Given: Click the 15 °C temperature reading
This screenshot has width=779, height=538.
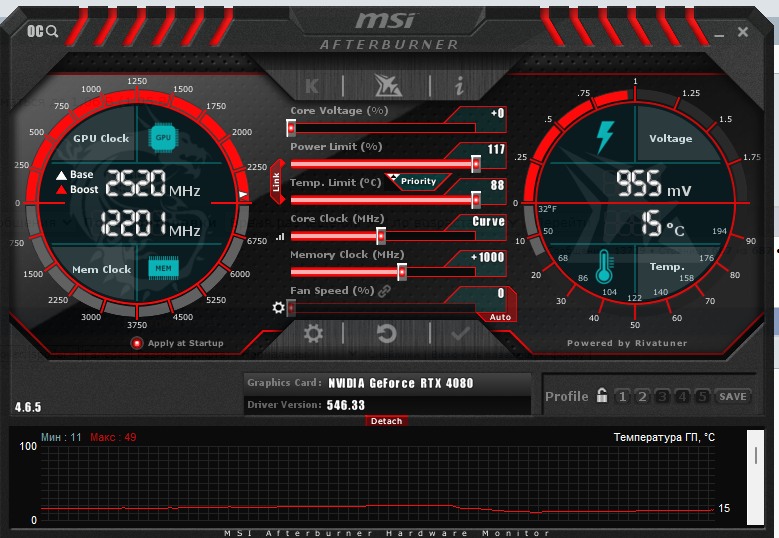Looking at the screenshot, I should (x=663, y=223).
